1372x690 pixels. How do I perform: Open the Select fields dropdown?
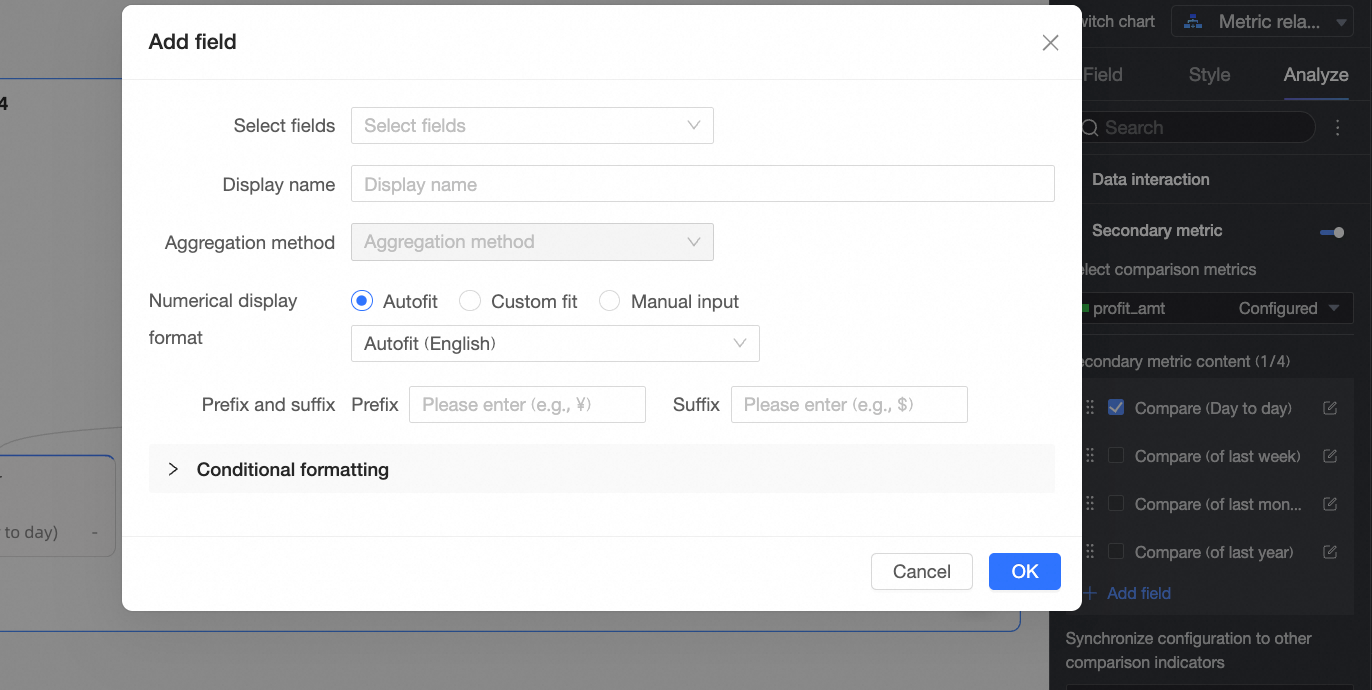pyautogui.click(x=532, y=126)
